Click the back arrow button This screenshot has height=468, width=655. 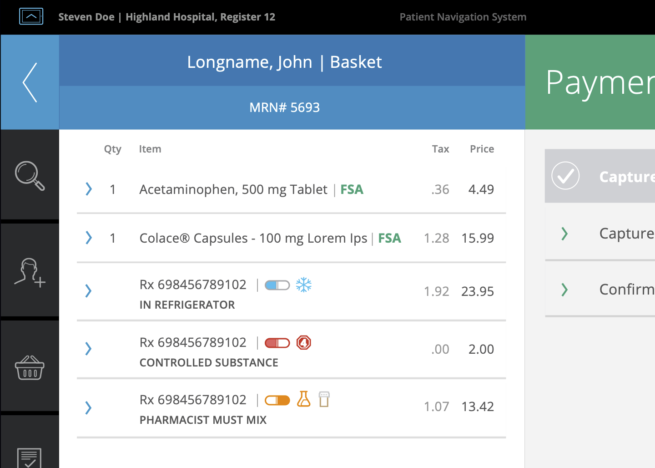[x=29, y=82]
